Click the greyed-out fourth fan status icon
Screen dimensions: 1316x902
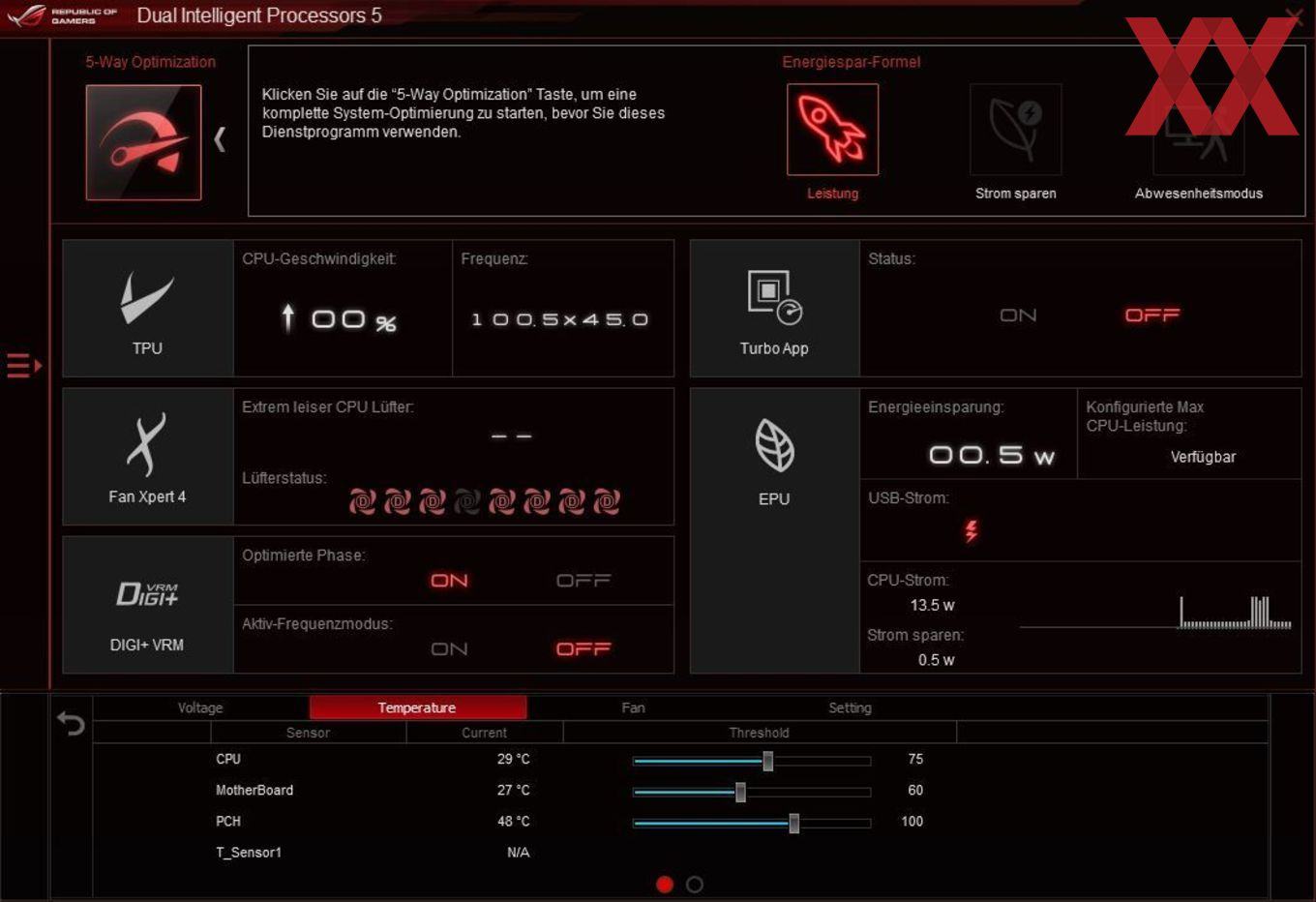click(x=467, y=501)
